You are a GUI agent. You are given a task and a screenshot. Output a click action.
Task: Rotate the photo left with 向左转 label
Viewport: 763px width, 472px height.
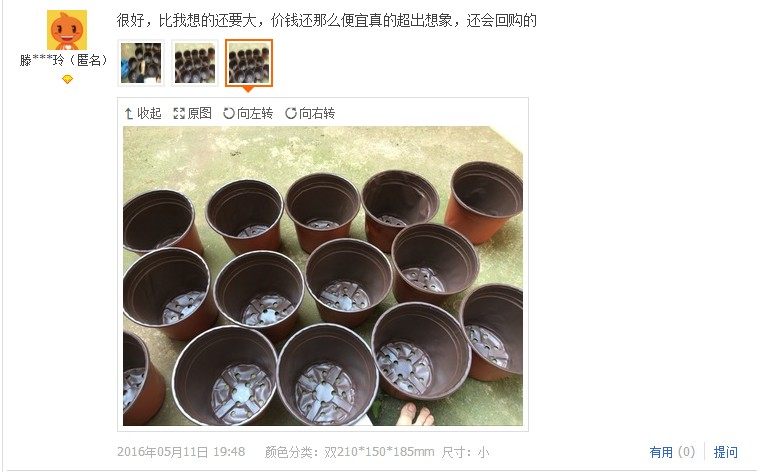coord(255,113)
